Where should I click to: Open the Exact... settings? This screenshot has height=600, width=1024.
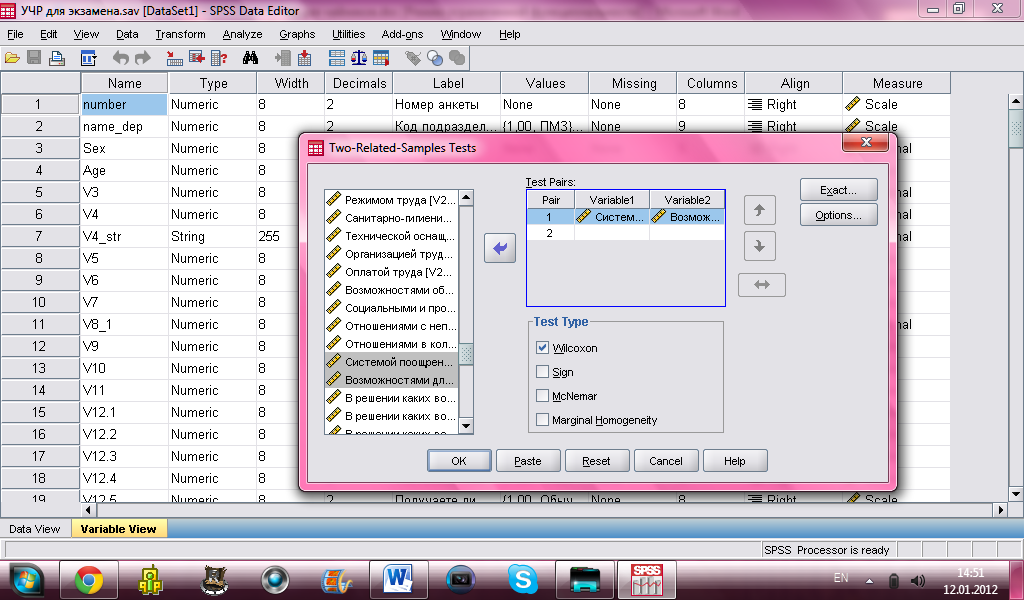839,190
